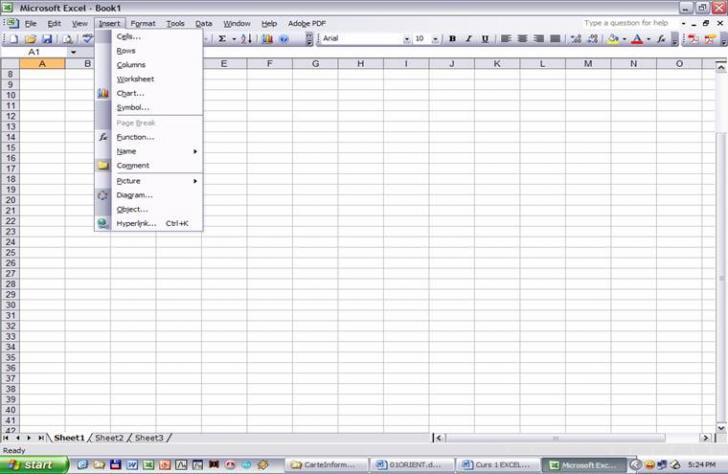728x474 pixels.
Task: Open the font size 10 dropdown
Action: pos(435,39)
